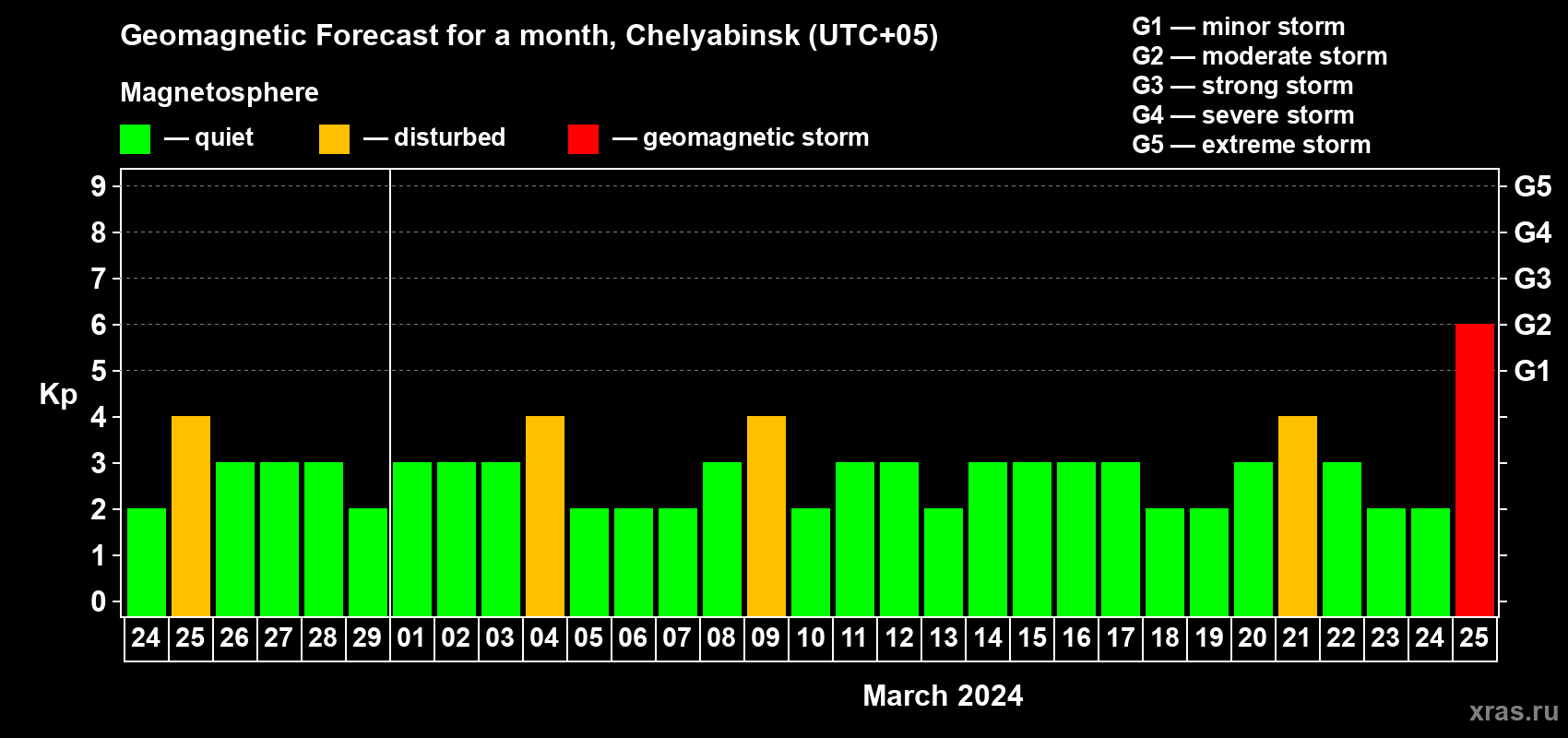The height and width of the screenshot is (738, 1568).
Task: Click the March 2024 month label
Action: pyautogui.click(x=943, y=696)
